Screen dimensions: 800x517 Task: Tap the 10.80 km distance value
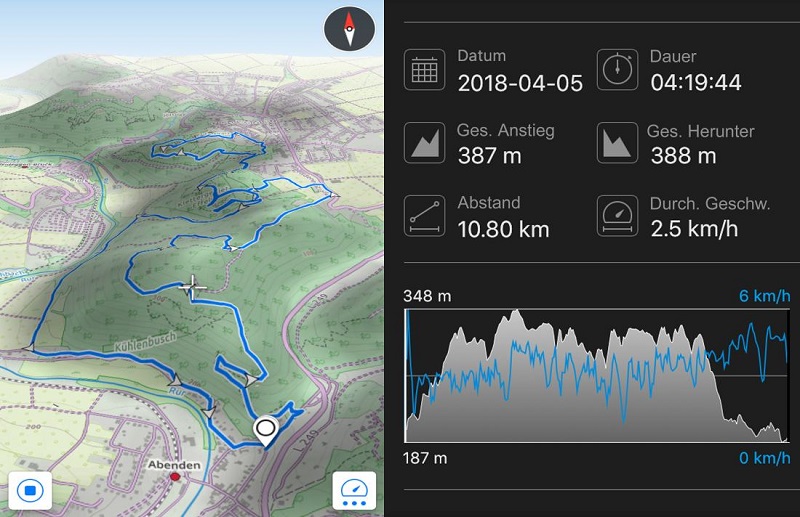click(x=503, y=230)
